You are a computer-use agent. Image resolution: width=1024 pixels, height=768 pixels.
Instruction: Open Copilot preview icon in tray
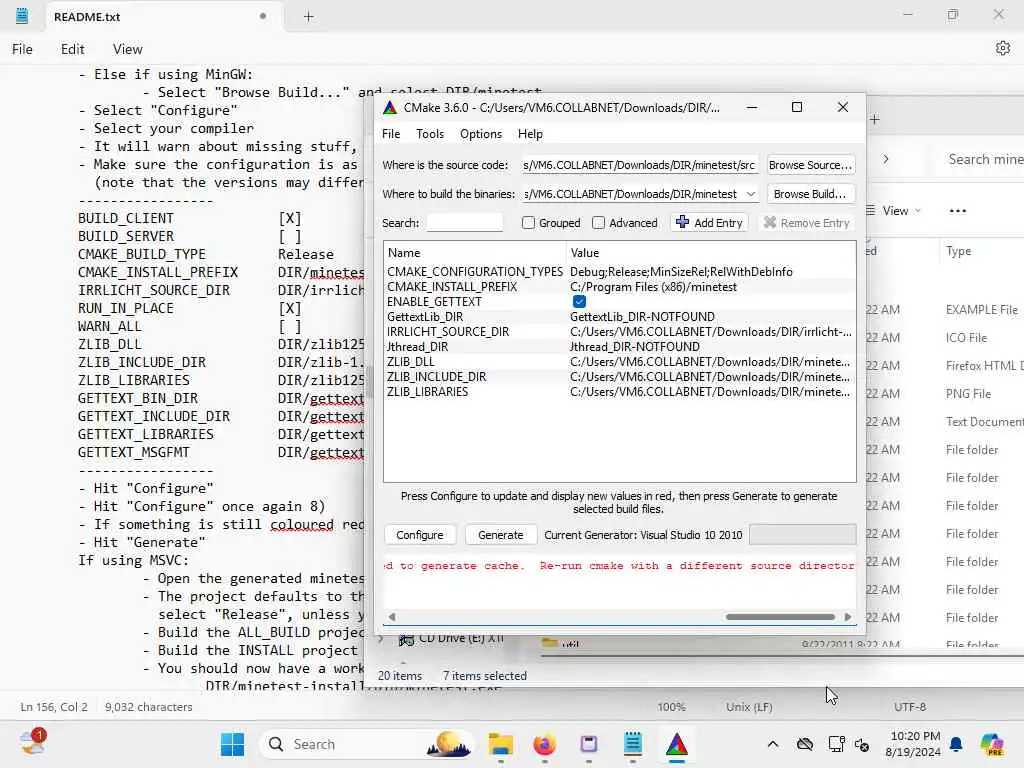(x=991, y=744)
